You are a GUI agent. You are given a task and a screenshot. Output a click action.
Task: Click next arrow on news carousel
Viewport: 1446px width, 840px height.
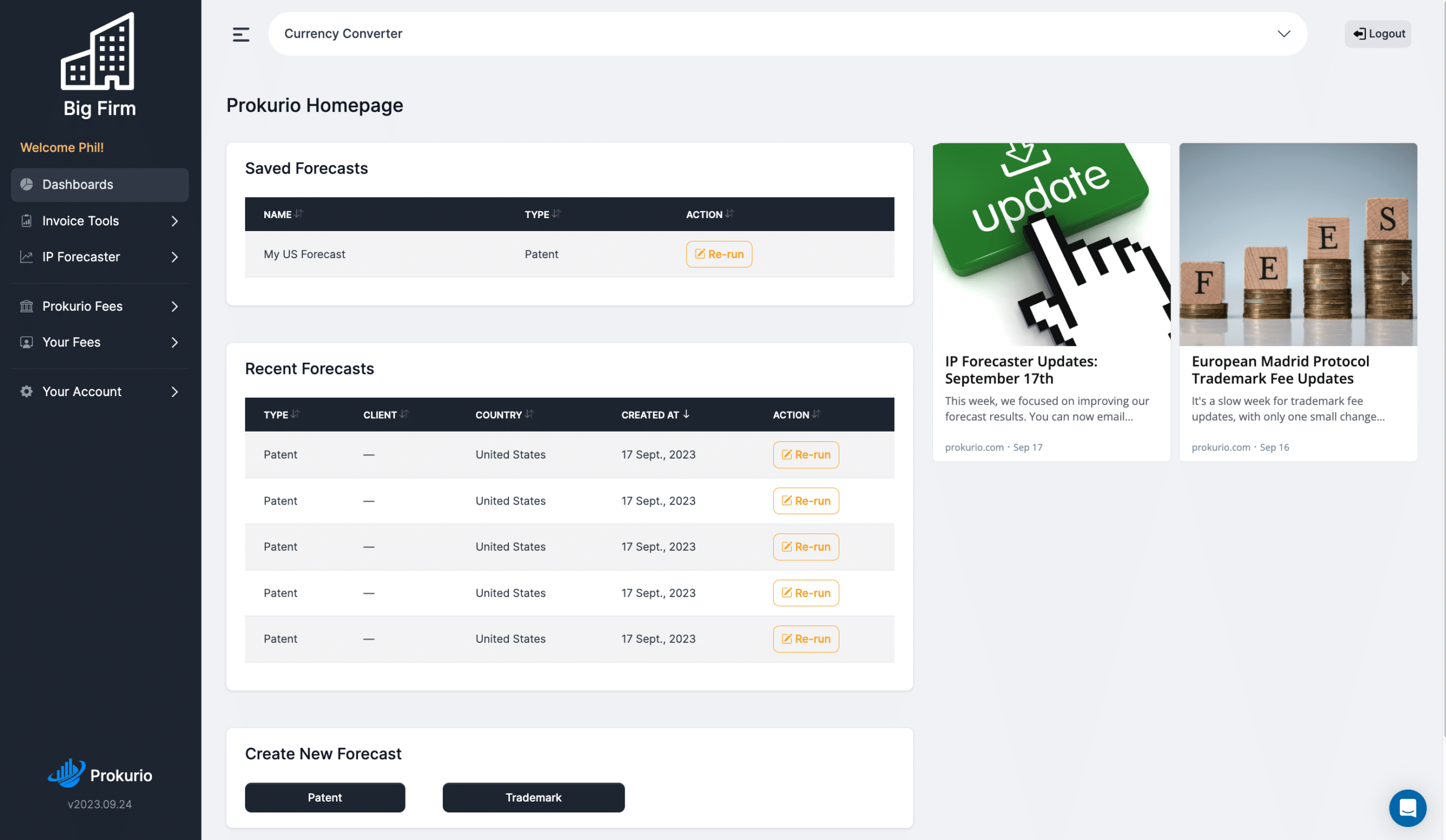point(1405,278)
